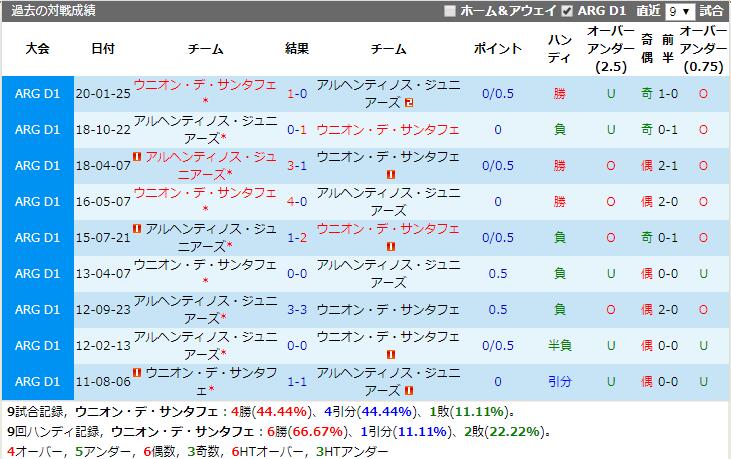
Task: Click the ARG D1 league cell for 16-05-07
Action: coord(38,202)
